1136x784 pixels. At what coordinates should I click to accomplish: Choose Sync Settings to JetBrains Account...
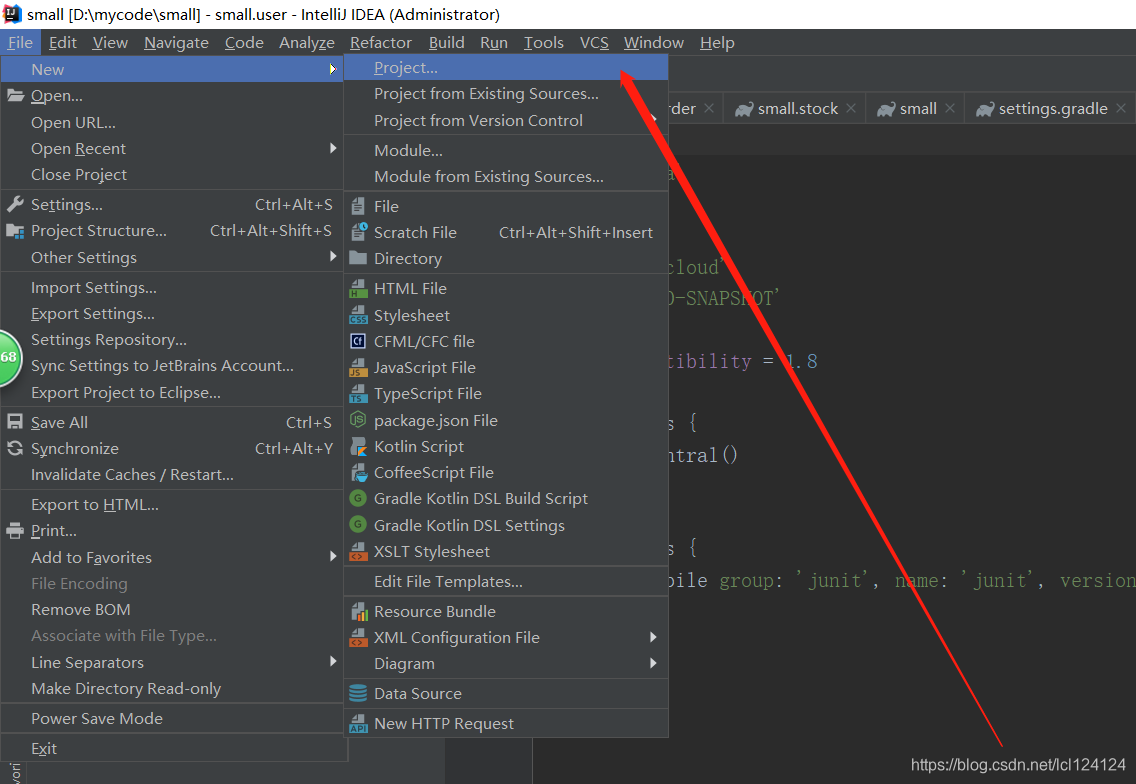172,366
